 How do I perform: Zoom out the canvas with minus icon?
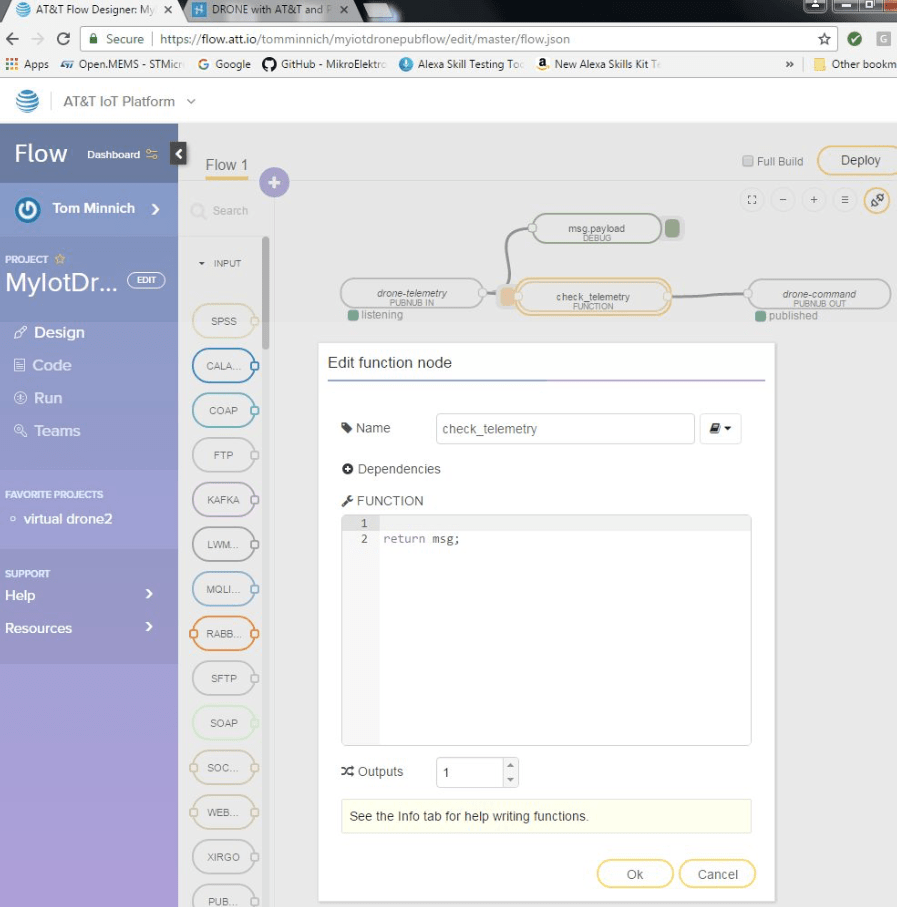(783, 200)
